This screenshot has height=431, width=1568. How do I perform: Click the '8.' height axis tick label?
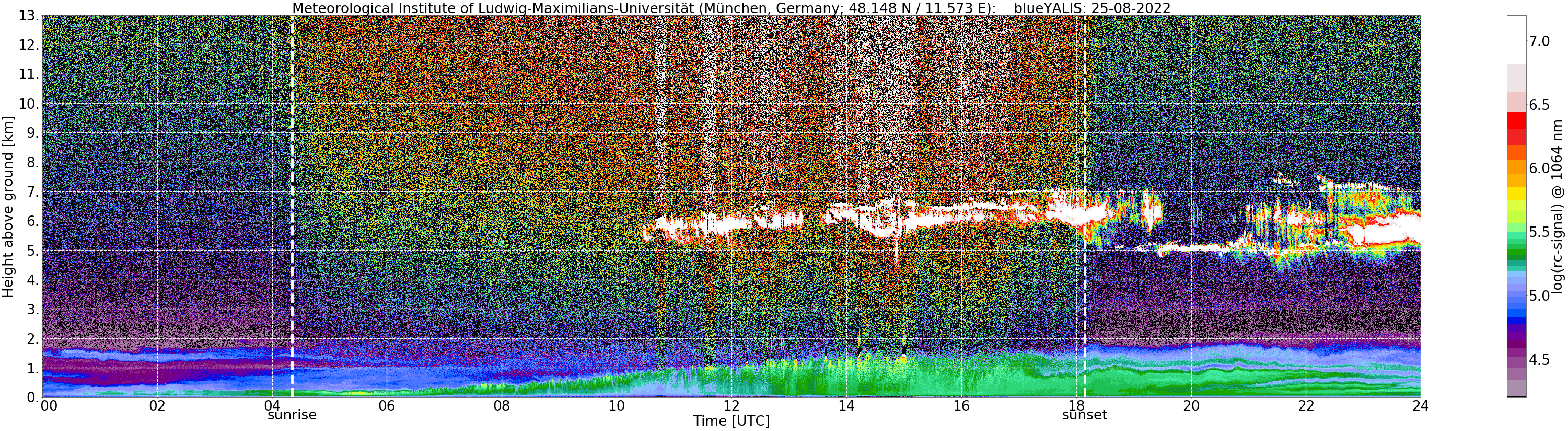33,163
